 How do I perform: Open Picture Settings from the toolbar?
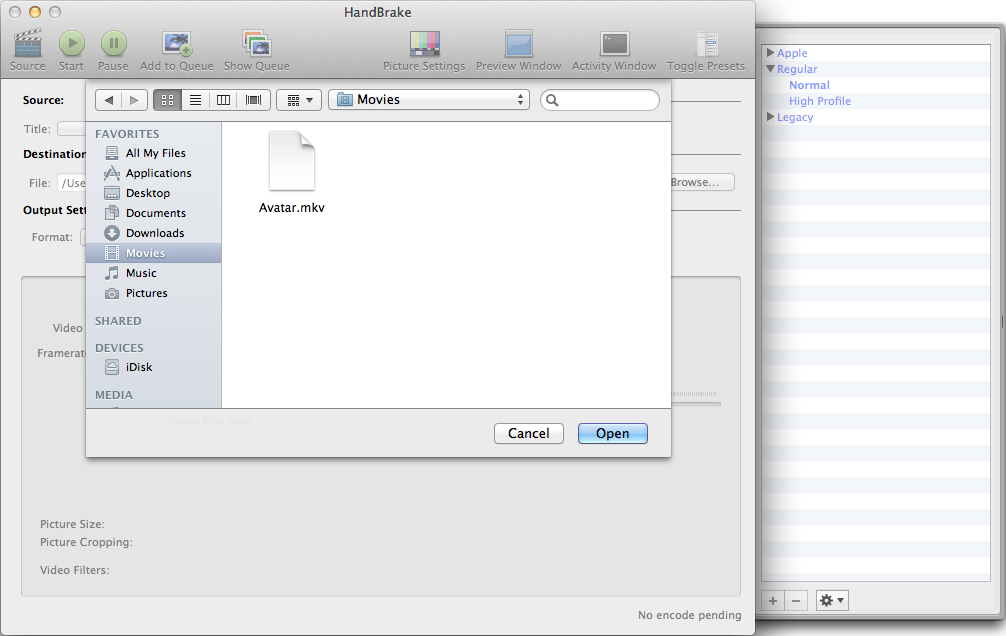point(424,45)
